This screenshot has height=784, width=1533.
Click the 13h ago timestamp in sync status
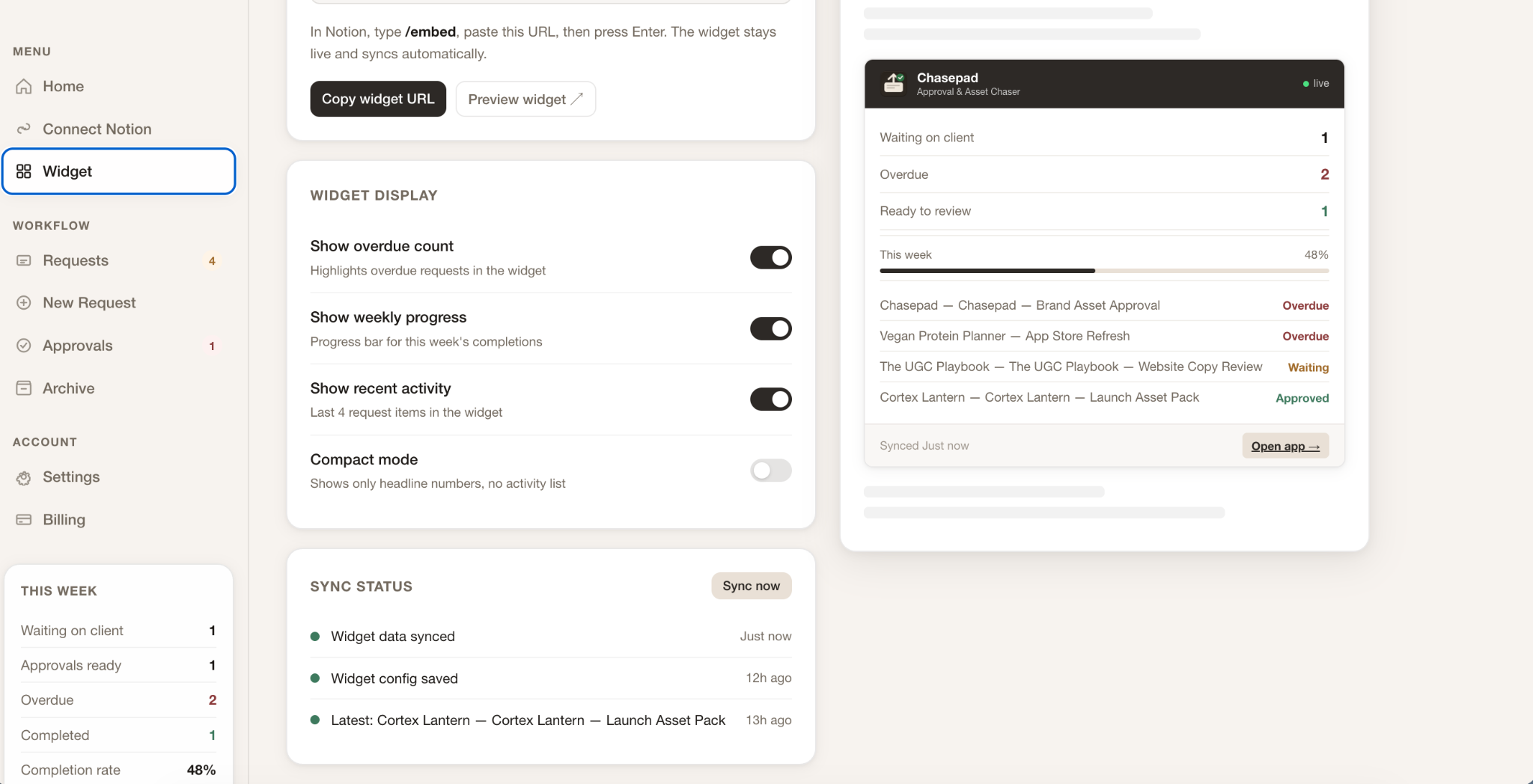(769, 720)
